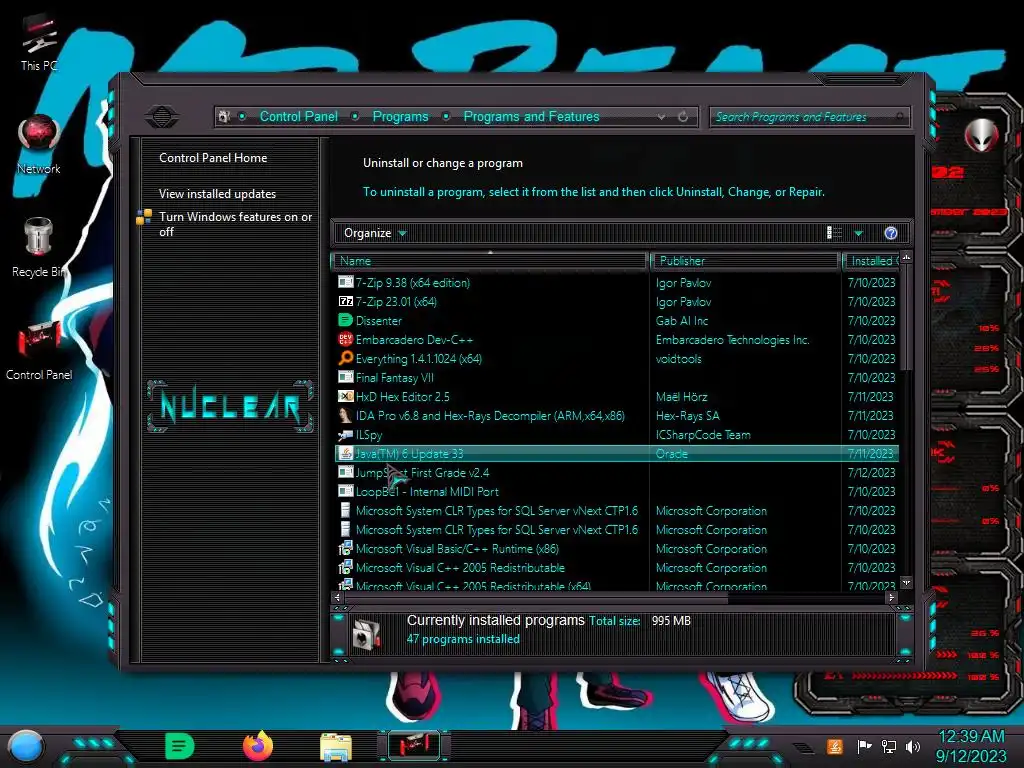Screen dimensions: 1024x768
Task: Click the Start orb on taskbar
Action: 25,746
